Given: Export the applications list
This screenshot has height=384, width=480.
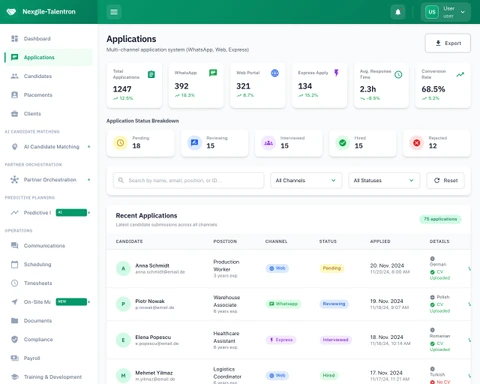Looking at the screenshot, I should click(448, 43).
